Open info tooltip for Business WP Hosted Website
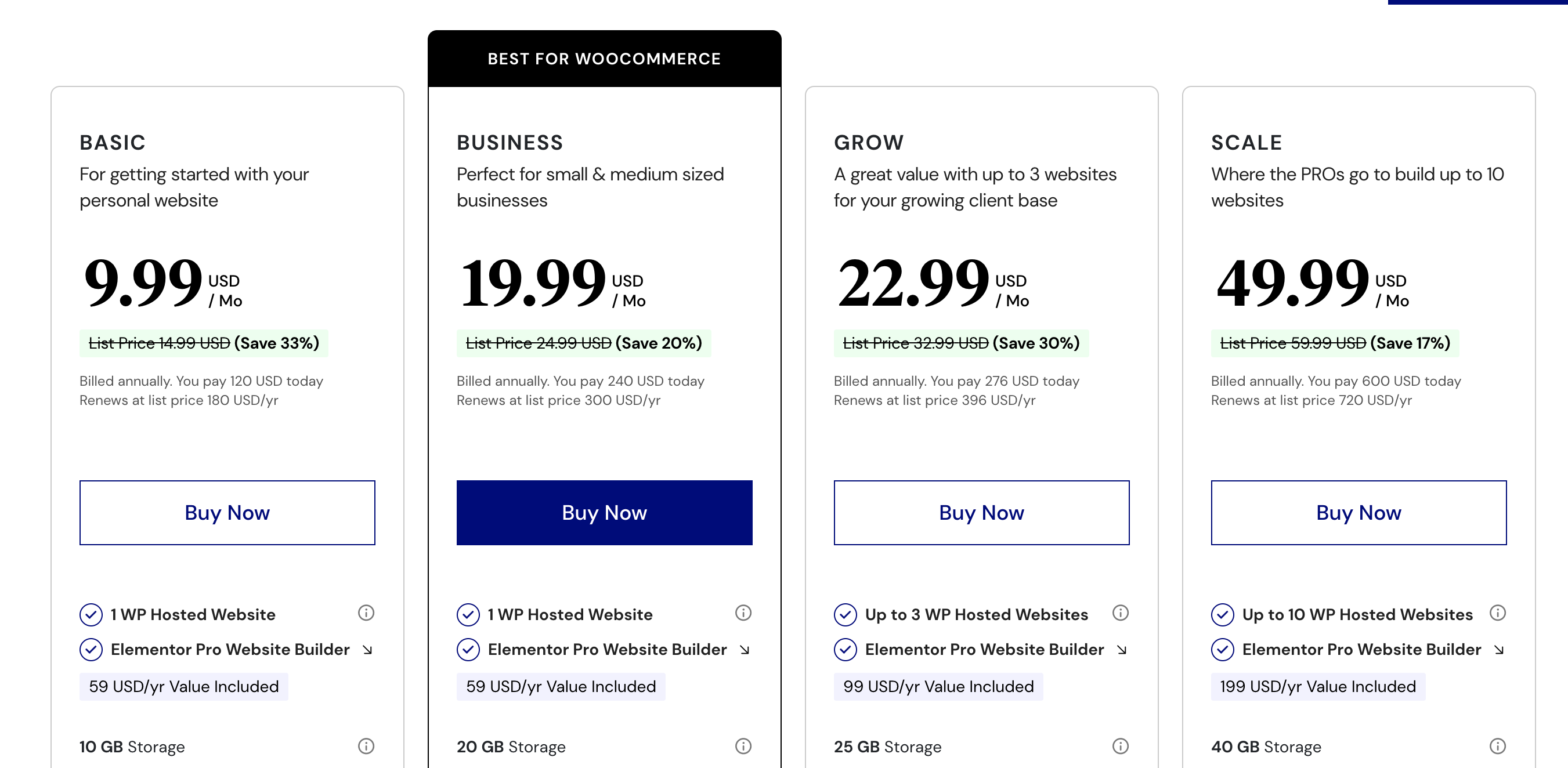The image size is (1568, 768). 743,613
